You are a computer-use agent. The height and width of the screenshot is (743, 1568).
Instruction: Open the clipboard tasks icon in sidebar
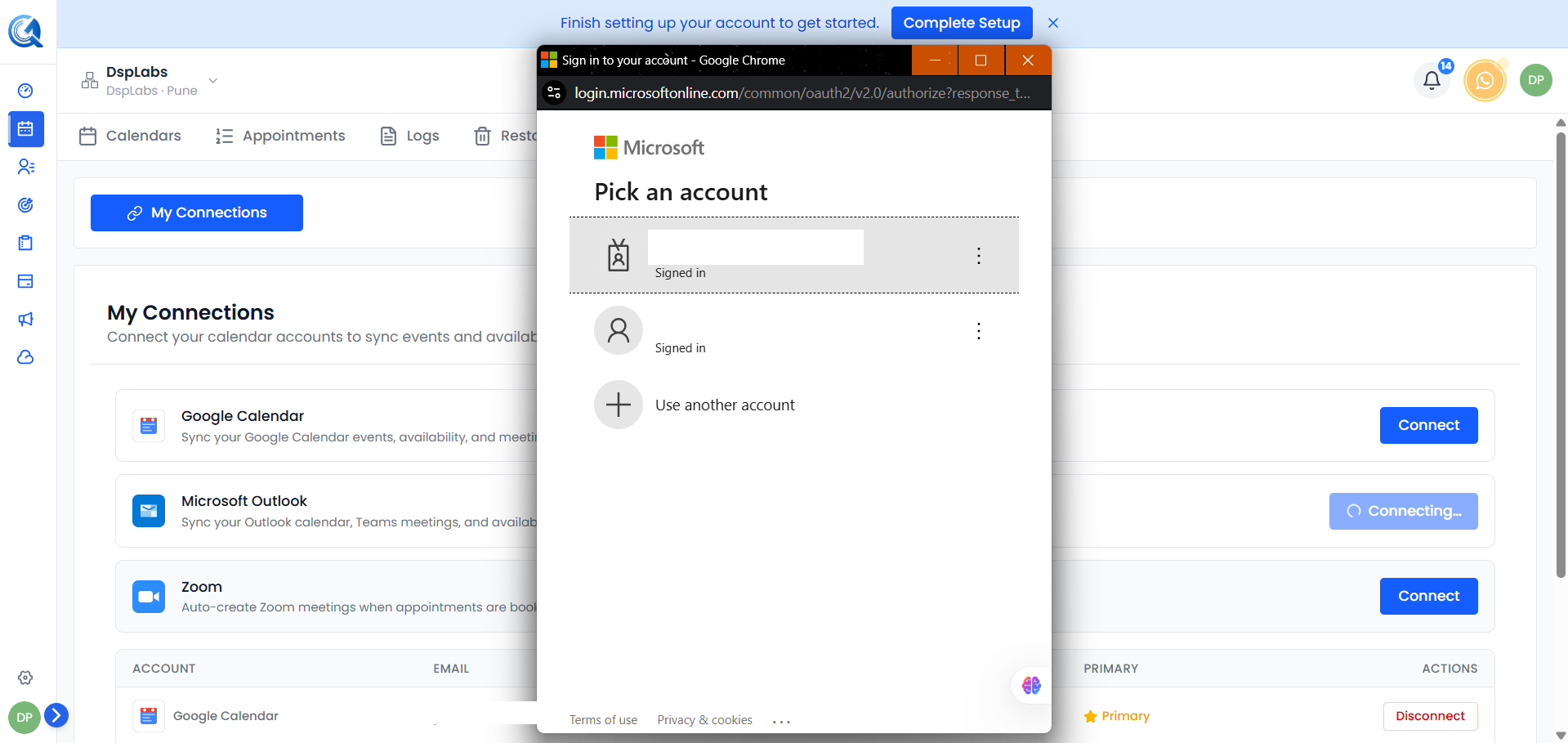(x=25, y=243)
